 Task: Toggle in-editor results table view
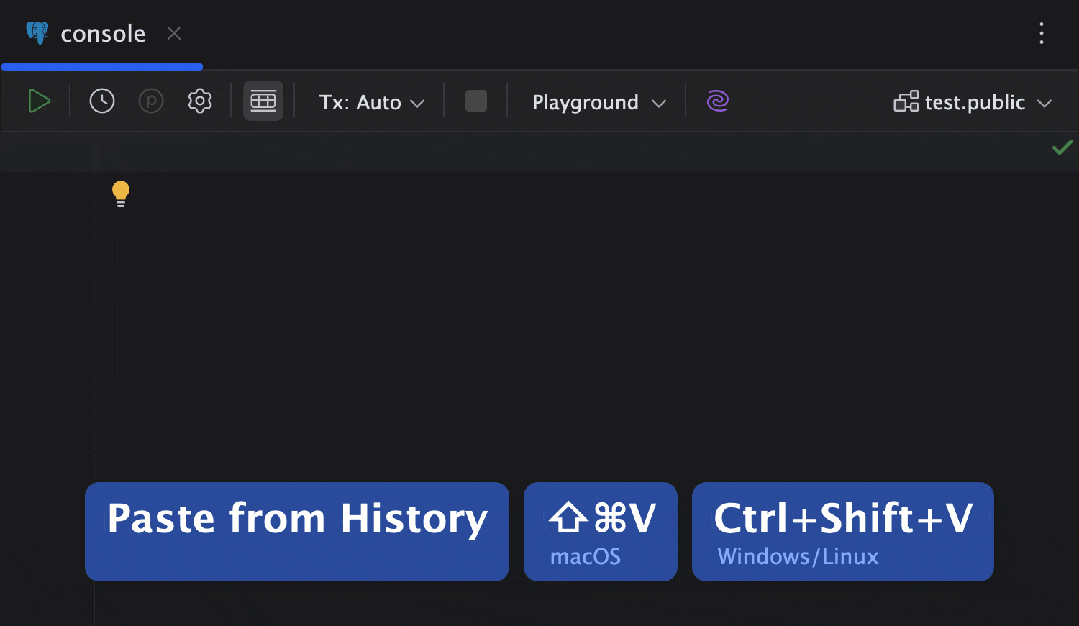(263, 102)
